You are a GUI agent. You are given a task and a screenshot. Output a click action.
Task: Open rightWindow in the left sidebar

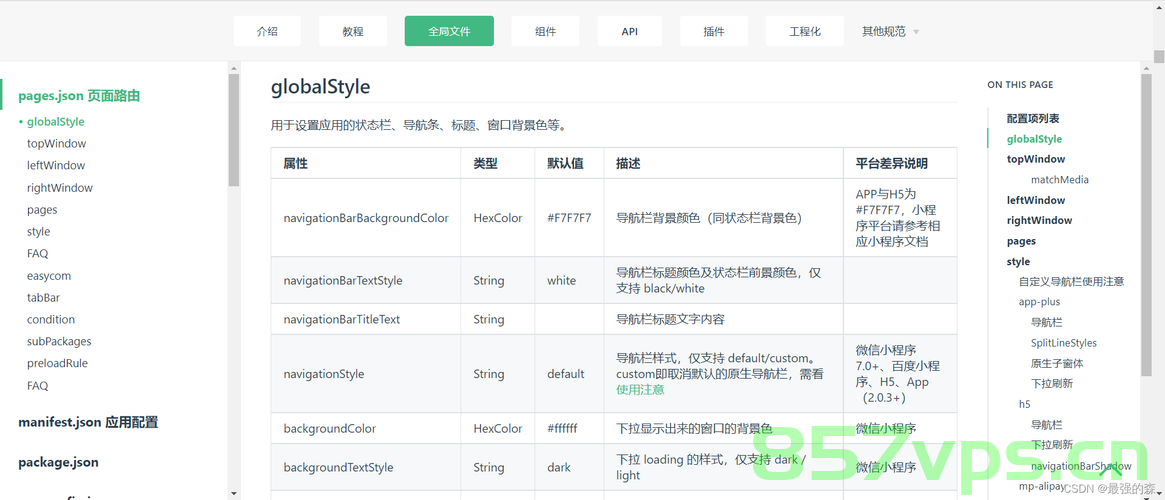[59, 188]
